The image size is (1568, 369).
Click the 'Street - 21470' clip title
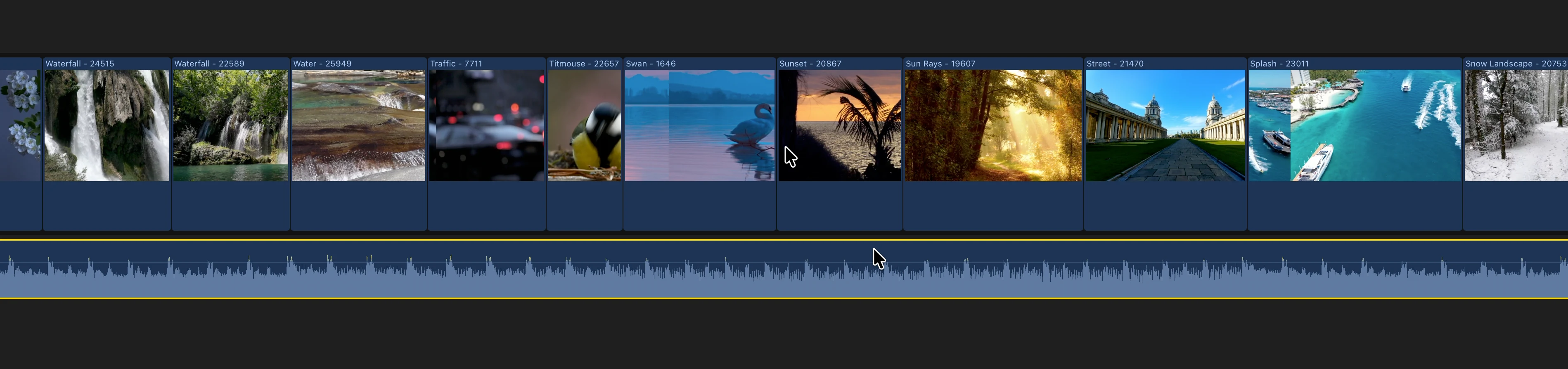[x=1115, y=63]
